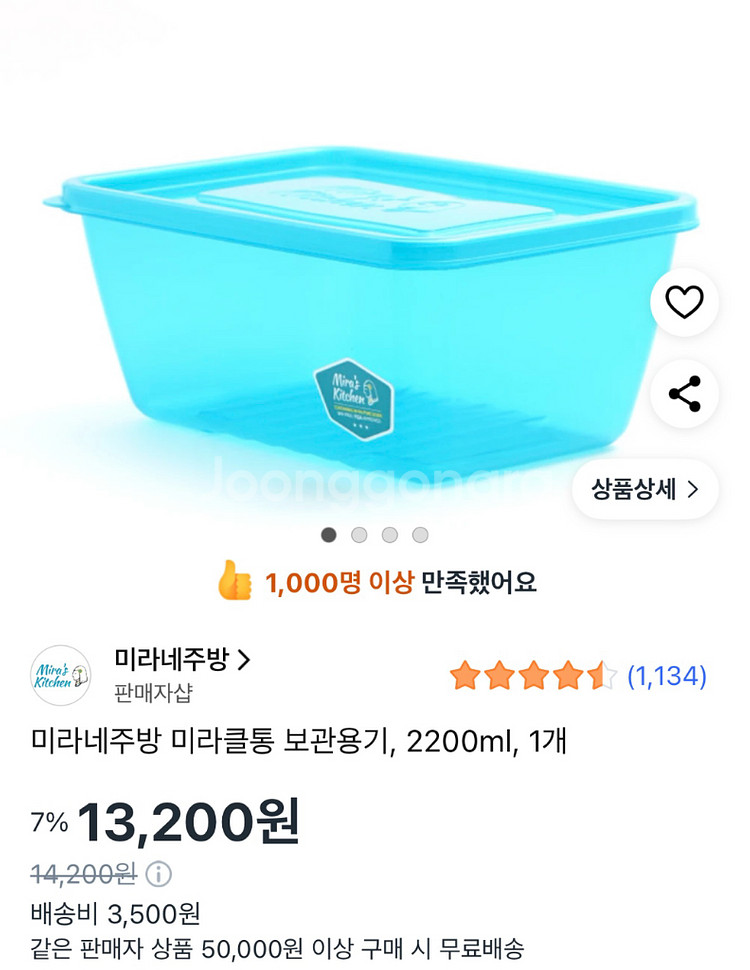Click the product title text 미라클통 보관용기
The height and width of the screenshot is (970, 750).
(300, 743)
